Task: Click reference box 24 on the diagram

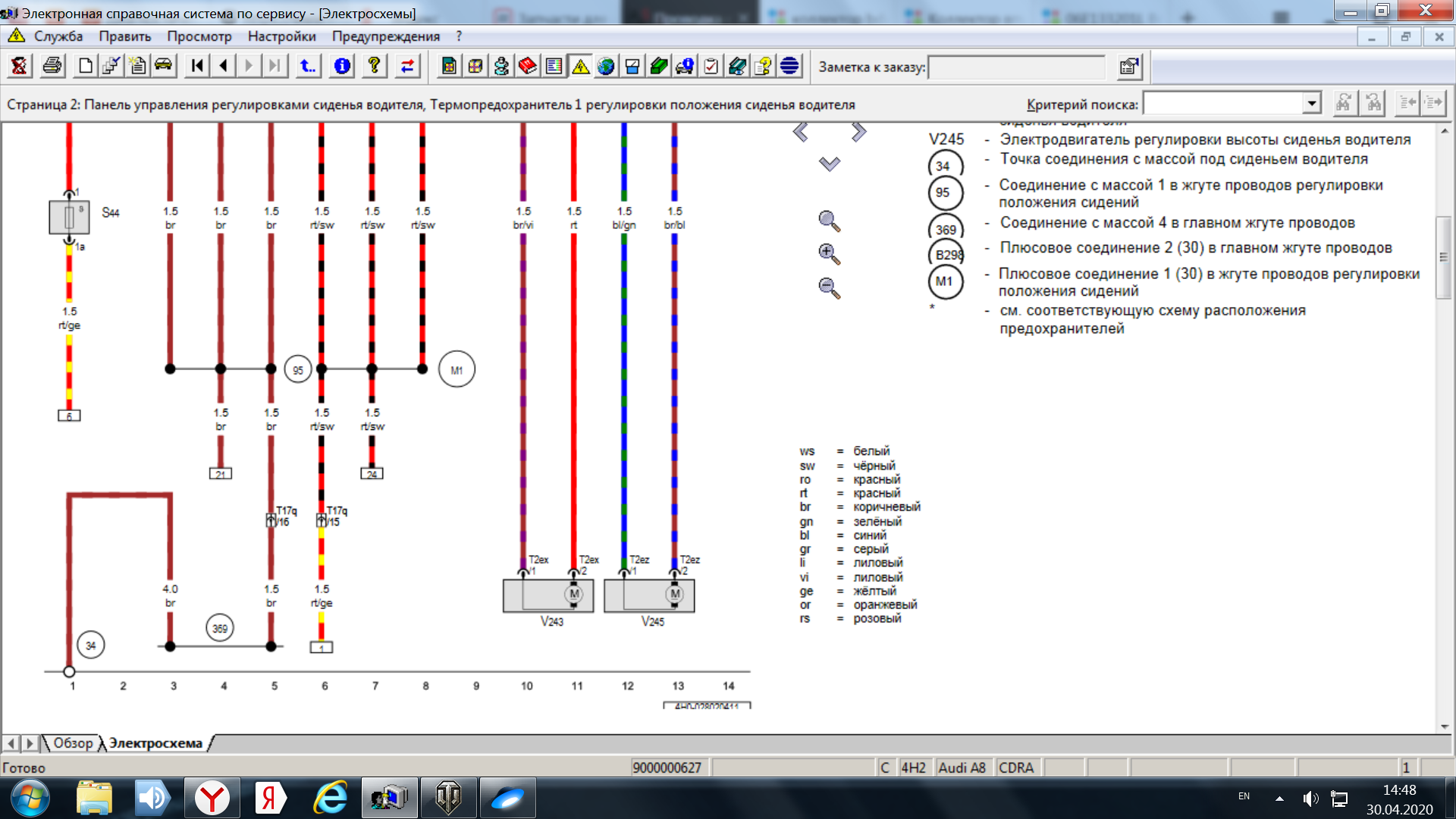Action: 372,474
